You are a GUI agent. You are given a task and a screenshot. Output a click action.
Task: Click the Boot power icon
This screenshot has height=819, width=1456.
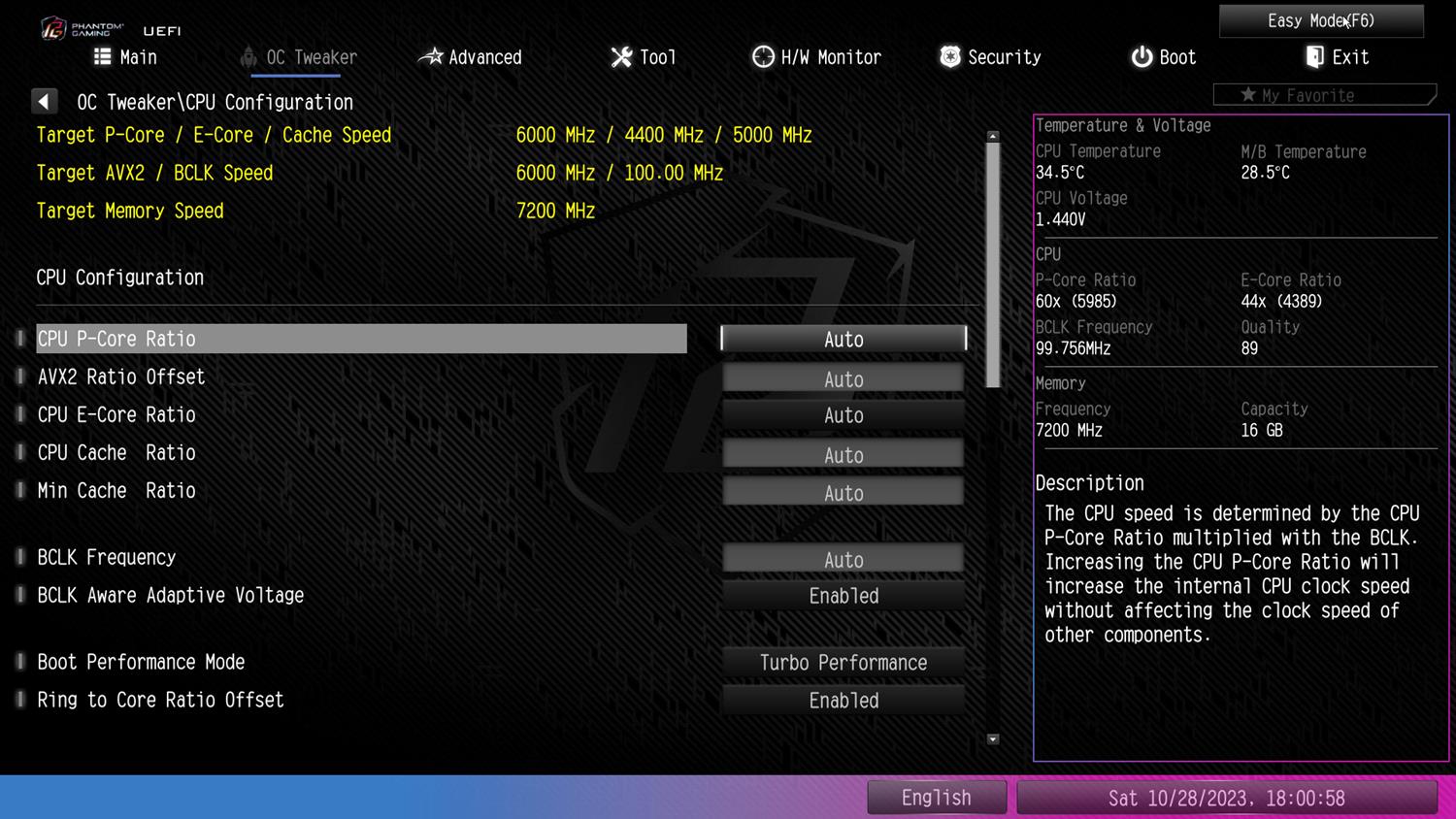pyautogui.click(x=1142, y=57)
